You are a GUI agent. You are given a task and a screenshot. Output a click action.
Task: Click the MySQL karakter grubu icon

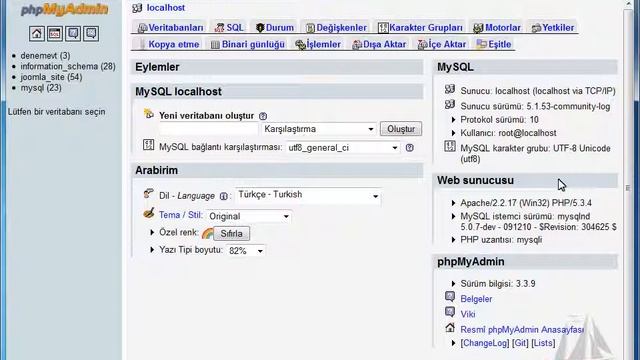(450, 146)
